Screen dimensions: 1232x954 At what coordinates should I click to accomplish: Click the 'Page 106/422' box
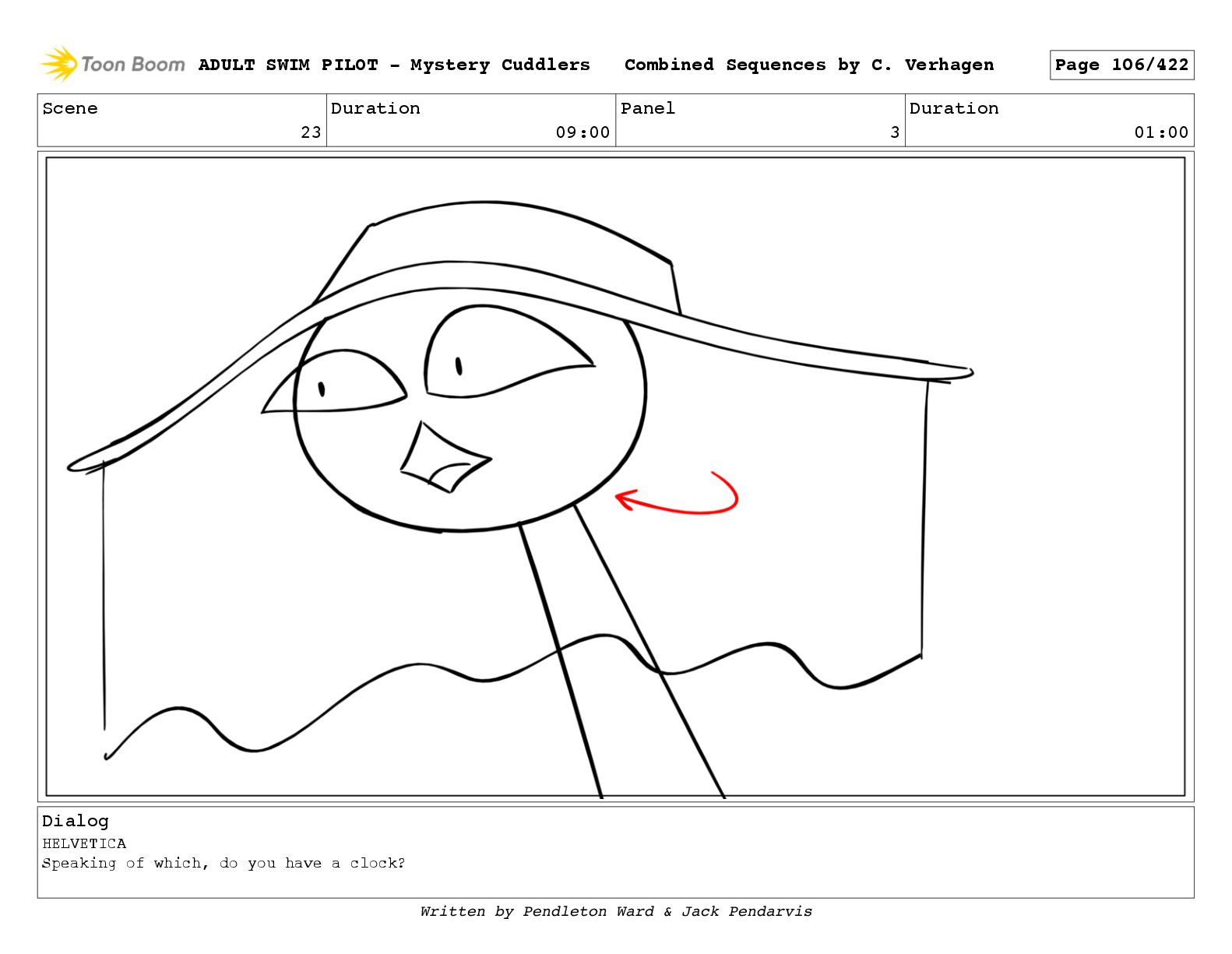1121,65
